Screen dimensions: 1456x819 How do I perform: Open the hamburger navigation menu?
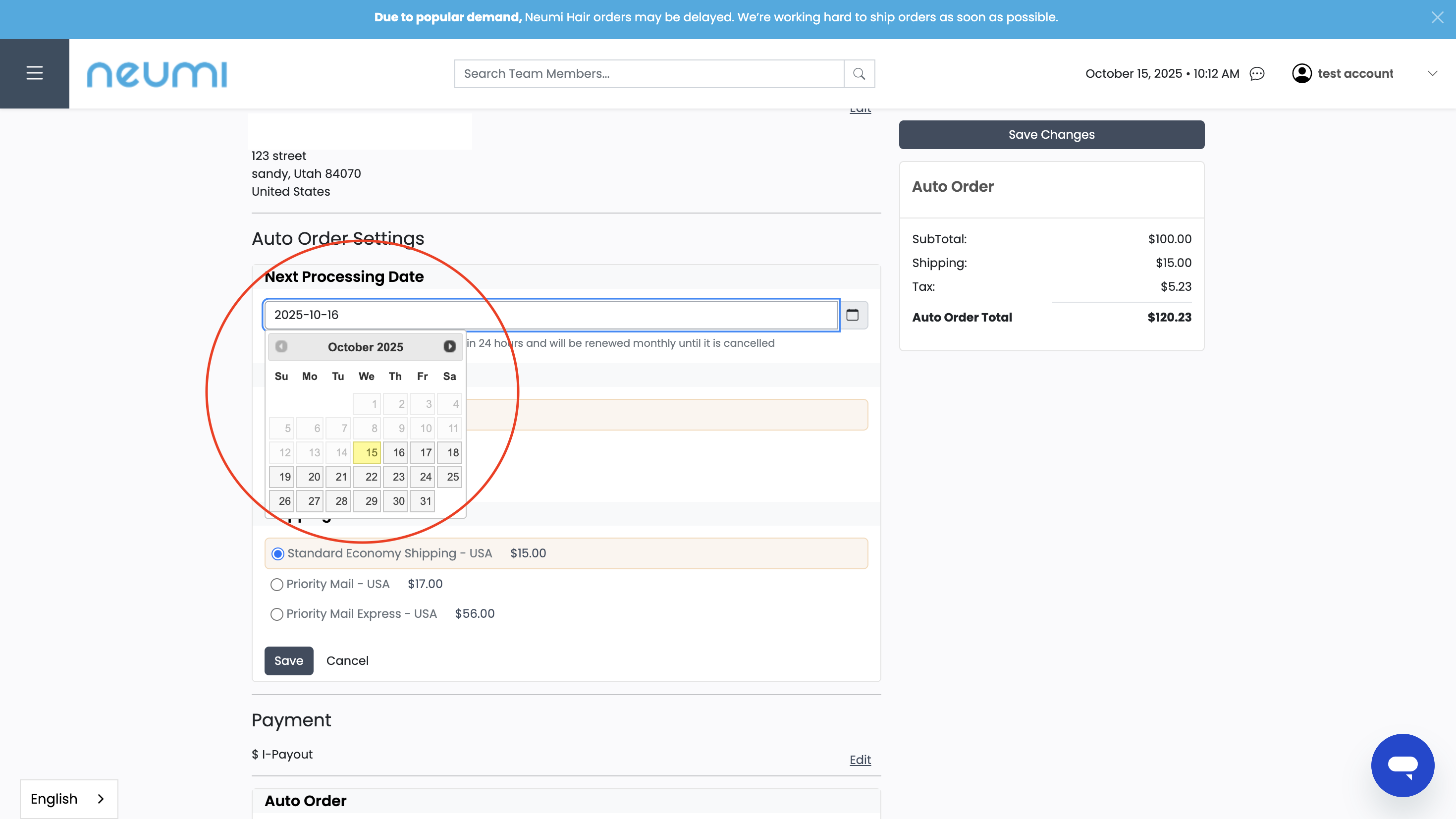tap(35, 73)
